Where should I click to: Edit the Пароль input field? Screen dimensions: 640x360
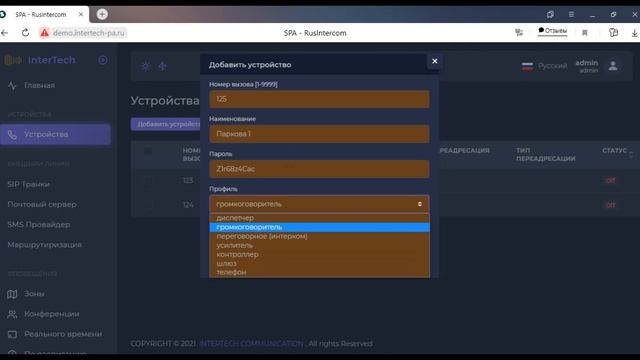319,169
